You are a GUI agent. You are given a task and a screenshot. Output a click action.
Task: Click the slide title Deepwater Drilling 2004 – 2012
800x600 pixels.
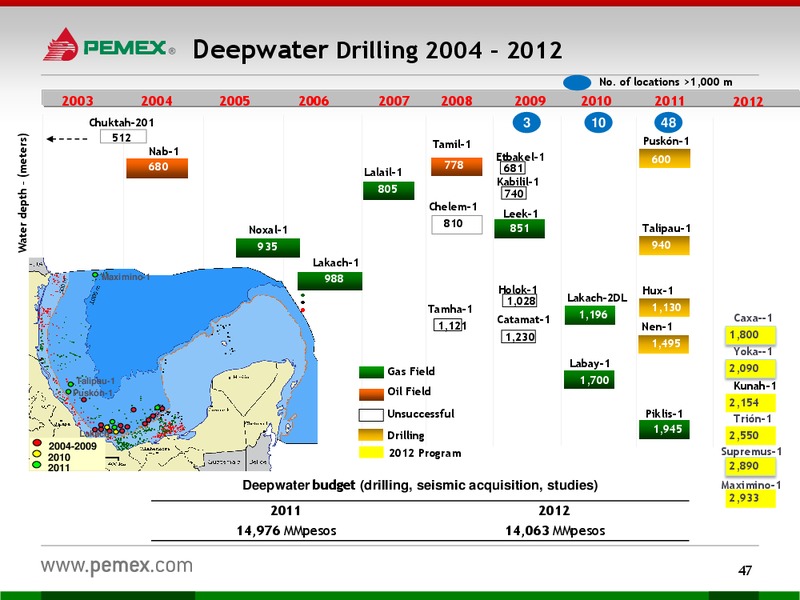pos(378,51)
